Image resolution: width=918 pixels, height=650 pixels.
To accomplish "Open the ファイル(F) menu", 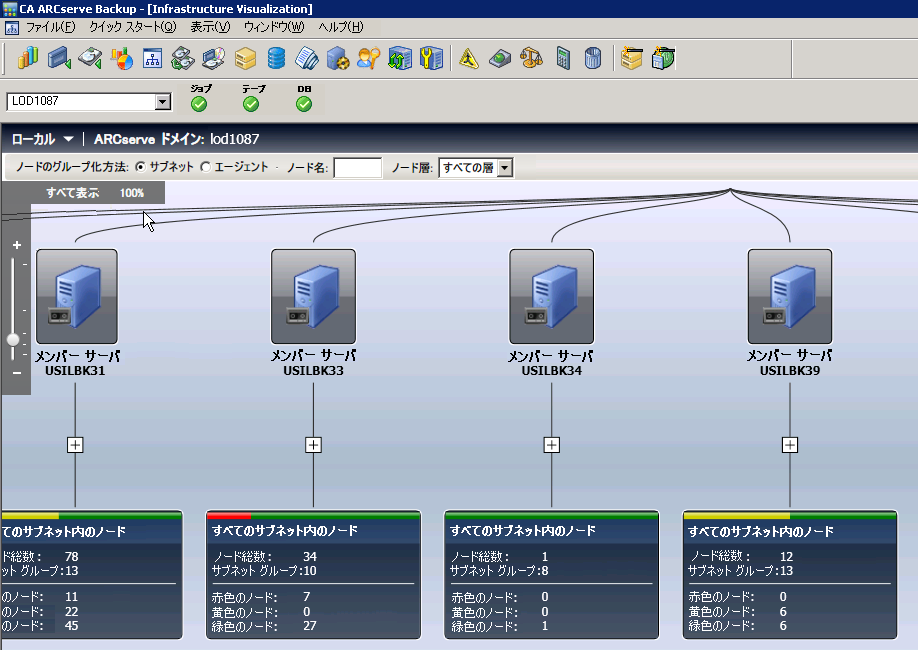I will (x=50, y=26).
